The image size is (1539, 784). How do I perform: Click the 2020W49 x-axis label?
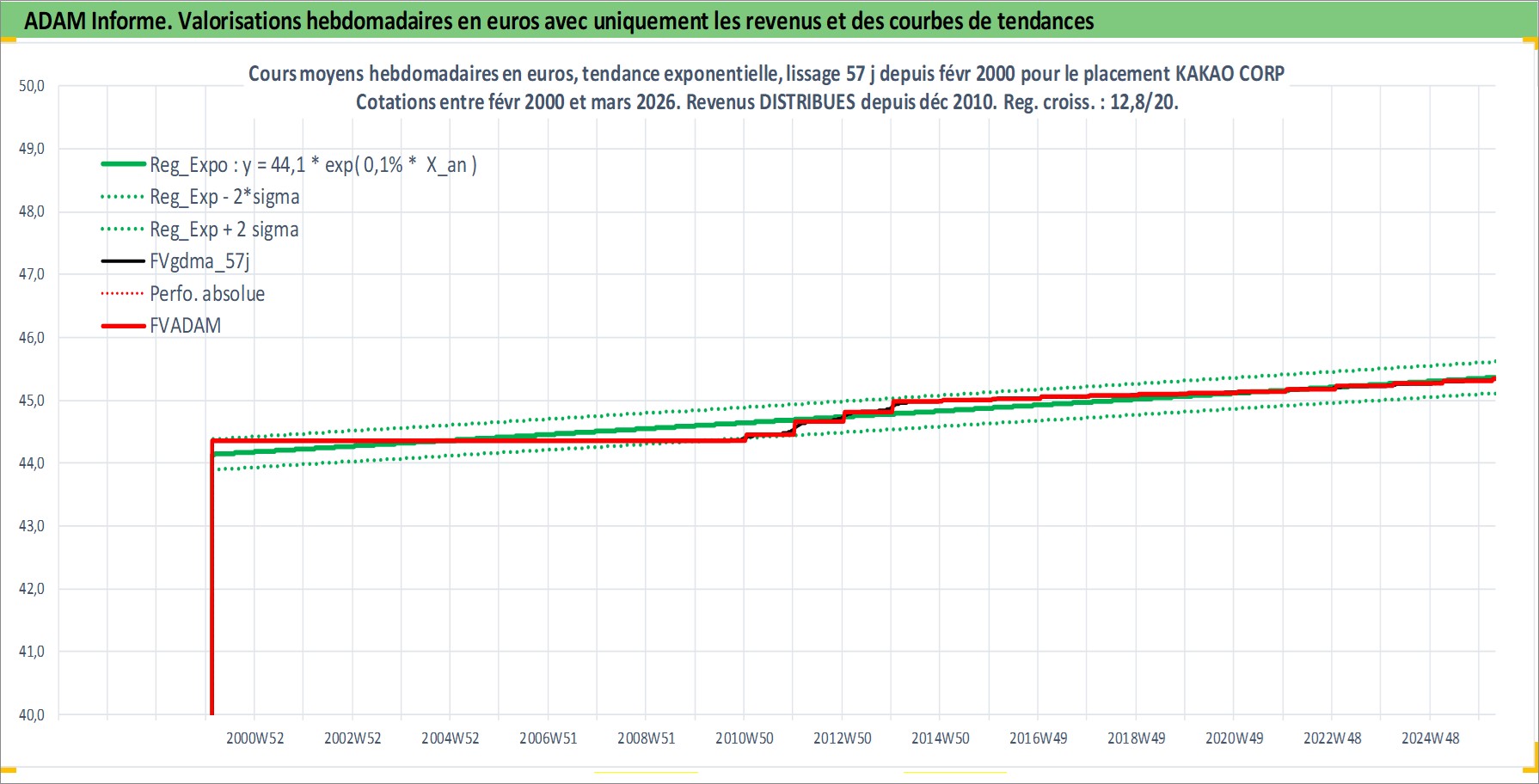pos(1235,738)
